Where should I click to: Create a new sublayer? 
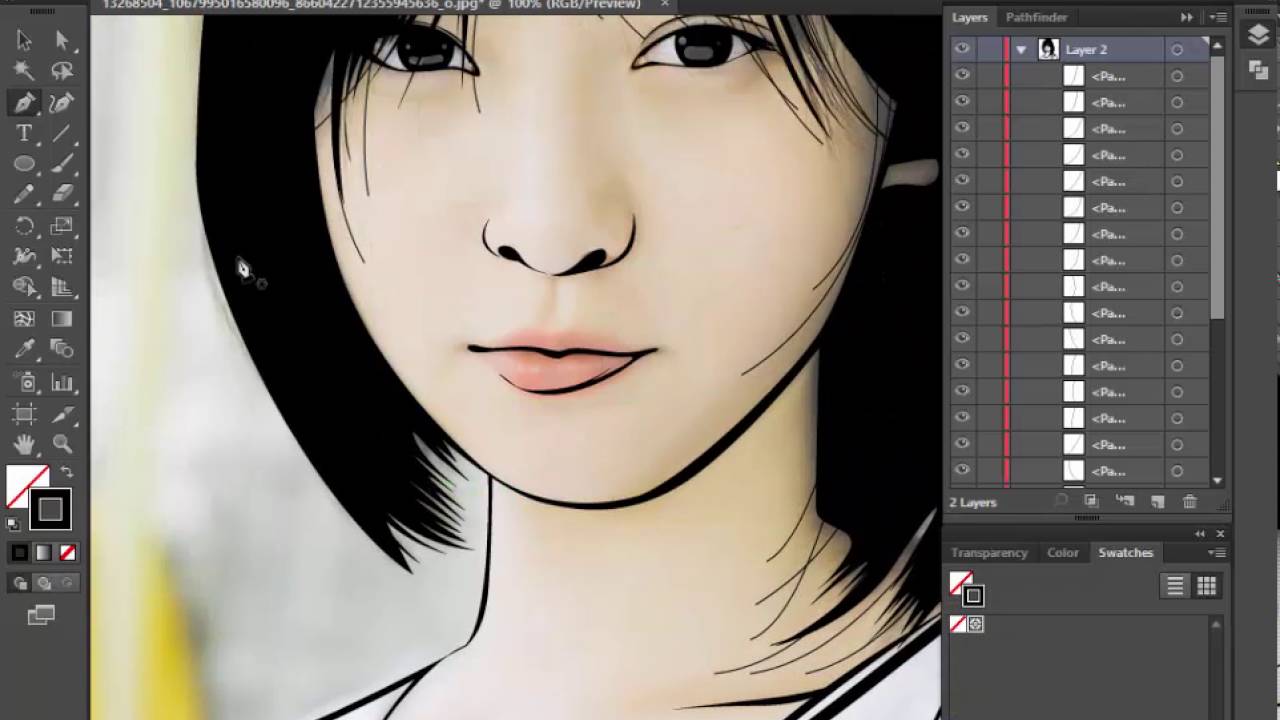pyautogui.click(x=1125, y=501)
